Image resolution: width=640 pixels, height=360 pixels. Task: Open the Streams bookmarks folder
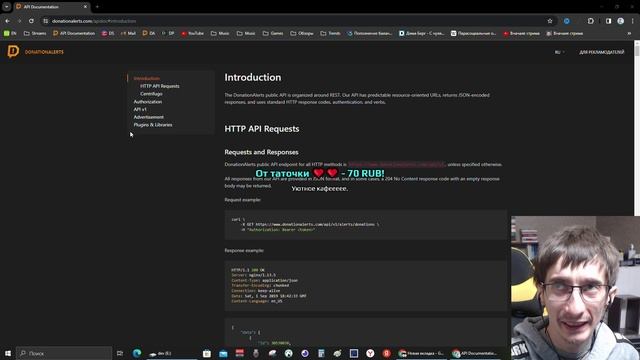(x=35, y=33)
